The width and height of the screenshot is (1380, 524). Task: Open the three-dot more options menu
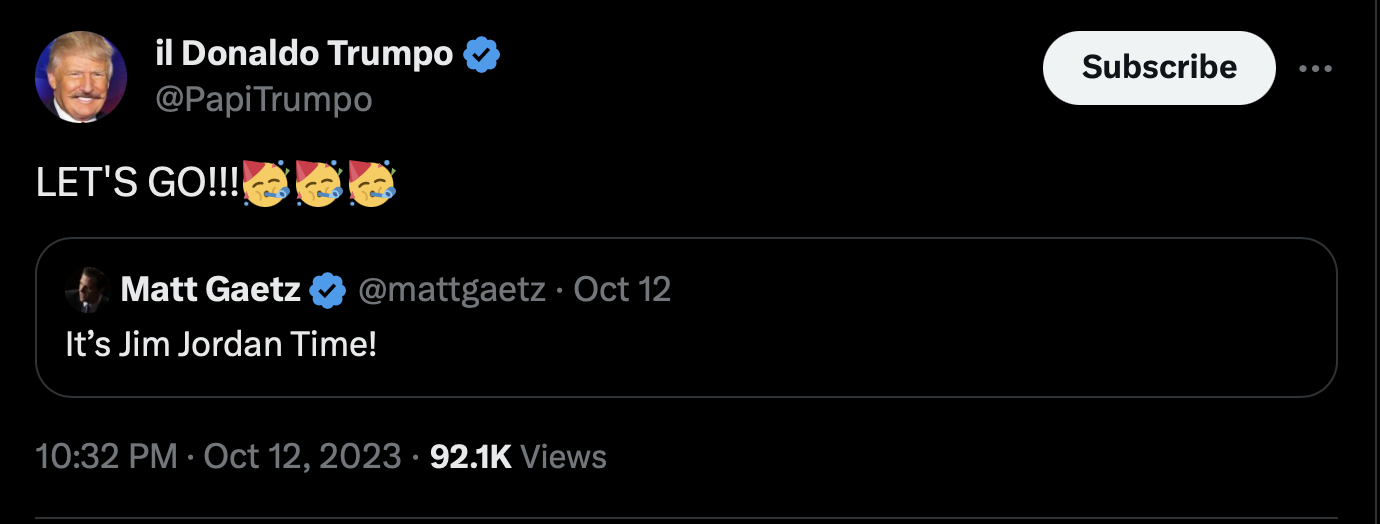(x=1314, y=68)
